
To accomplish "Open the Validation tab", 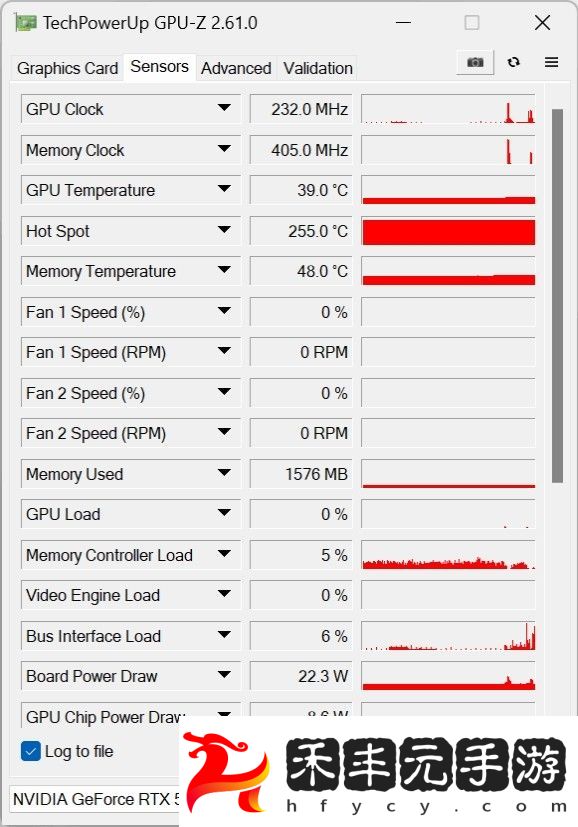I will tap(318, 68).
